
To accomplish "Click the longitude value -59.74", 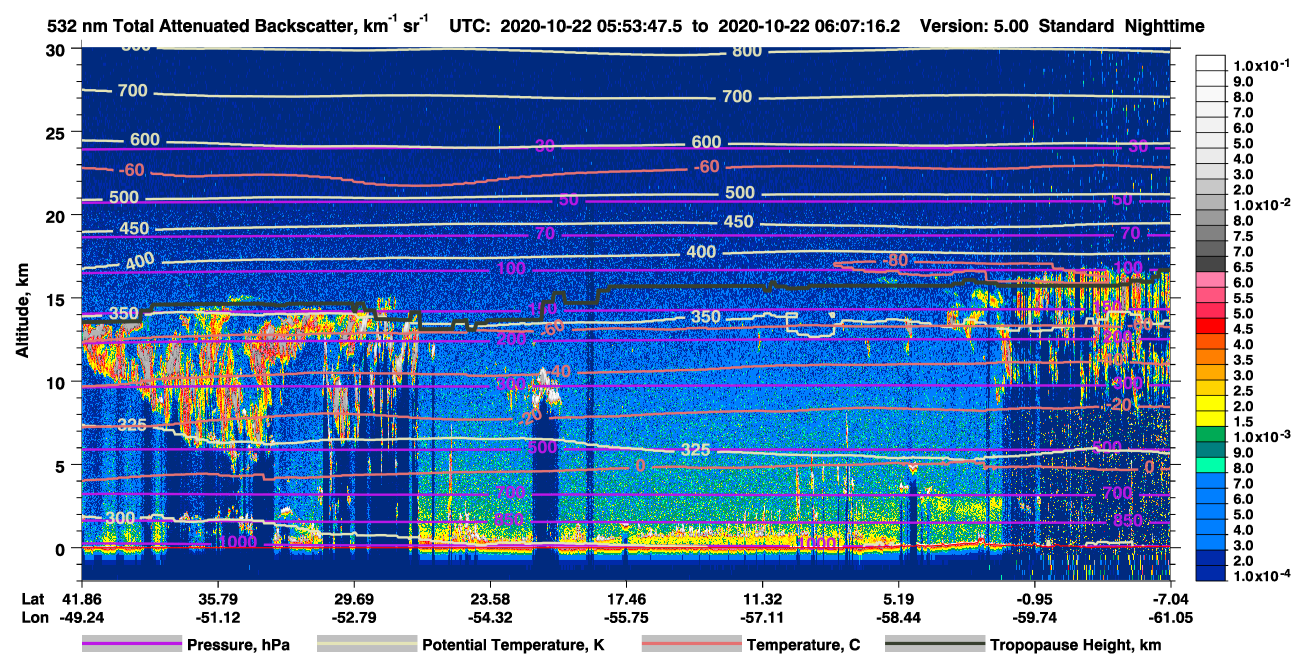I will (1036, 618).
